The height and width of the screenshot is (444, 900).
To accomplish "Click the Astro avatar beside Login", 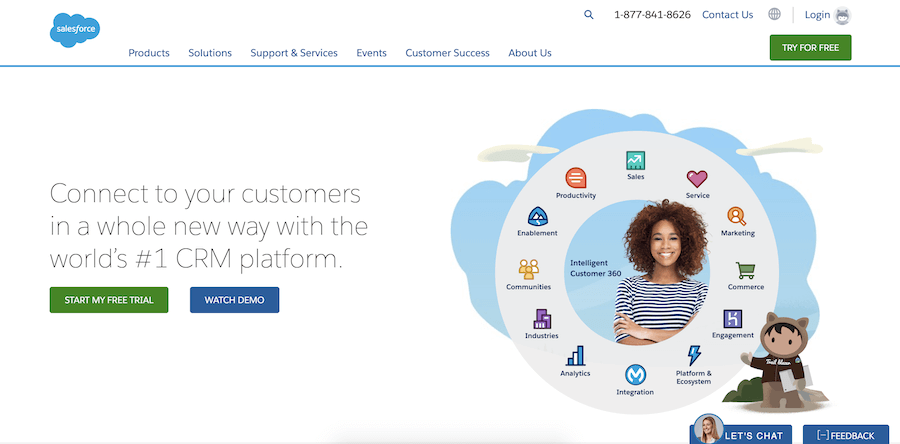I will tap(842, 15).
